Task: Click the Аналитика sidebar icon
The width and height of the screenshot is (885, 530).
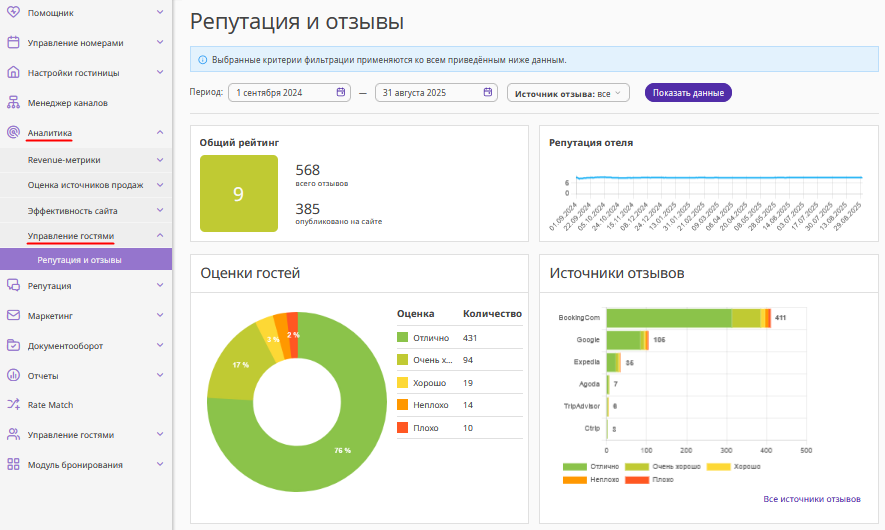Action: [x=13, y=132]
